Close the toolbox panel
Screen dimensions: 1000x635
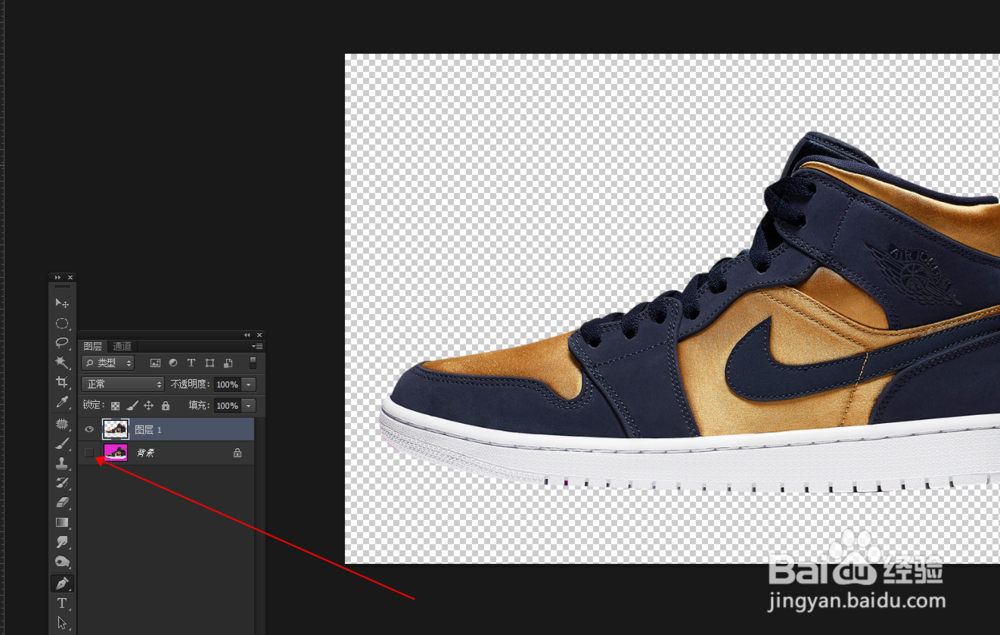tap(70, 277)
